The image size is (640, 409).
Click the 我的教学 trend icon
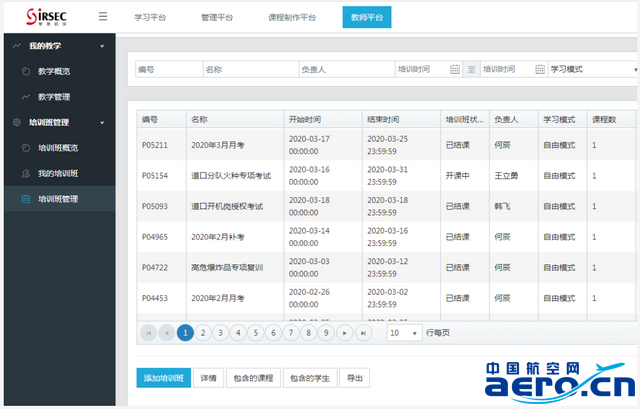tap(17, 46)
